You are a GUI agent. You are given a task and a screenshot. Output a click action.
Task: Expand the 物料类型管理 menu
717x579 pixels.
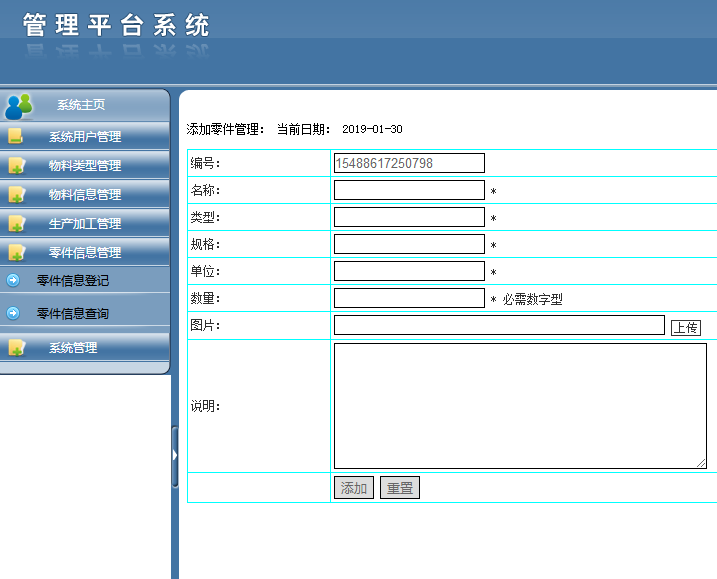tap(85, 165)
